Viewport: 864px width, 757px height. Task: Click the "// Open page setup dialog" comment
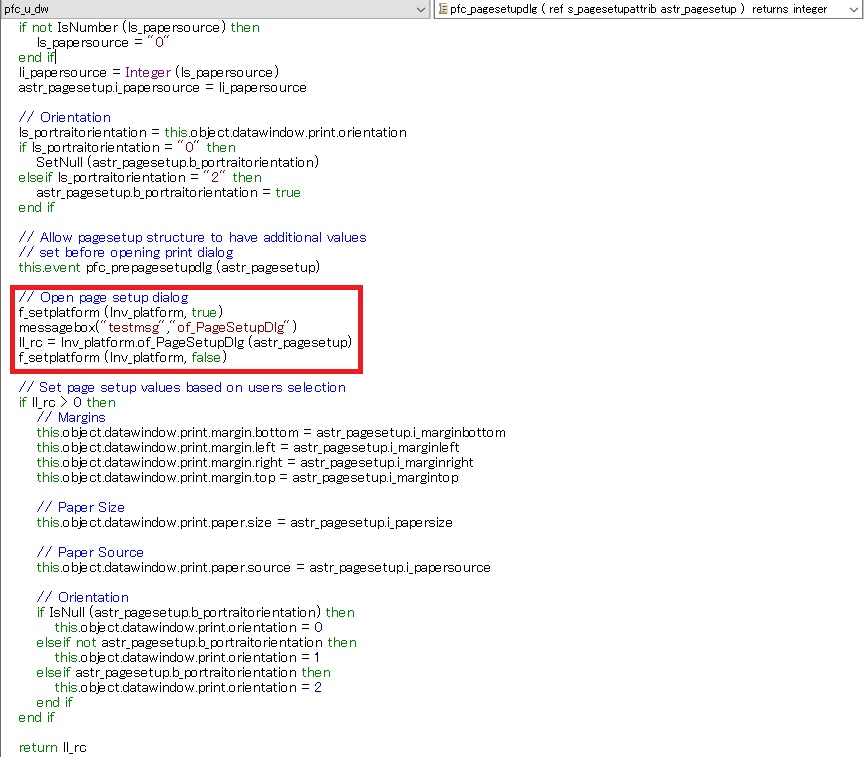point(103,297)
